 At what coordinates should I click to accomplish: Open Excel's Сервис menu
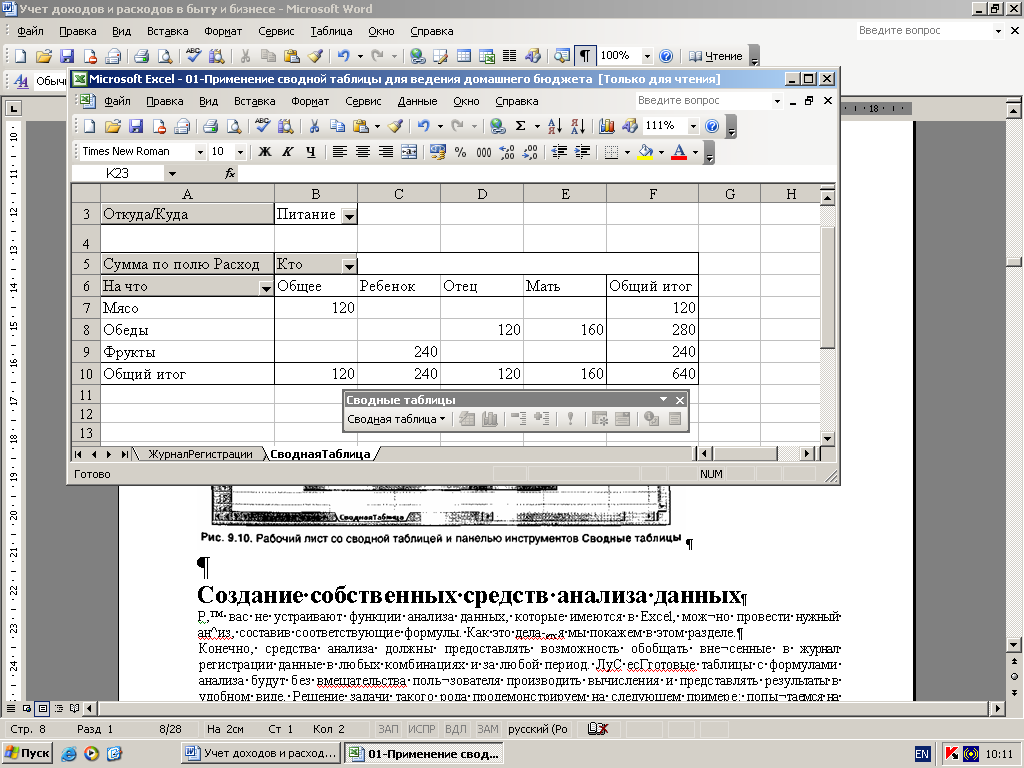(x=363, y=101)
